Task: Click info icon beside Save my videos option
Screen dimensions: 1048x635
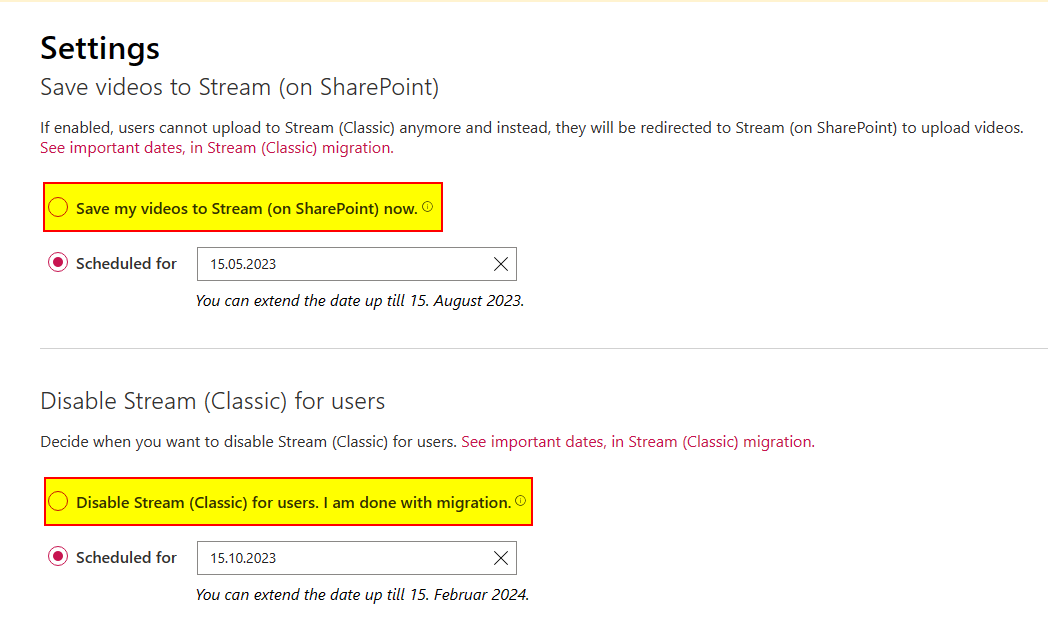Action: pyautogui.click(x=427, y=207)
